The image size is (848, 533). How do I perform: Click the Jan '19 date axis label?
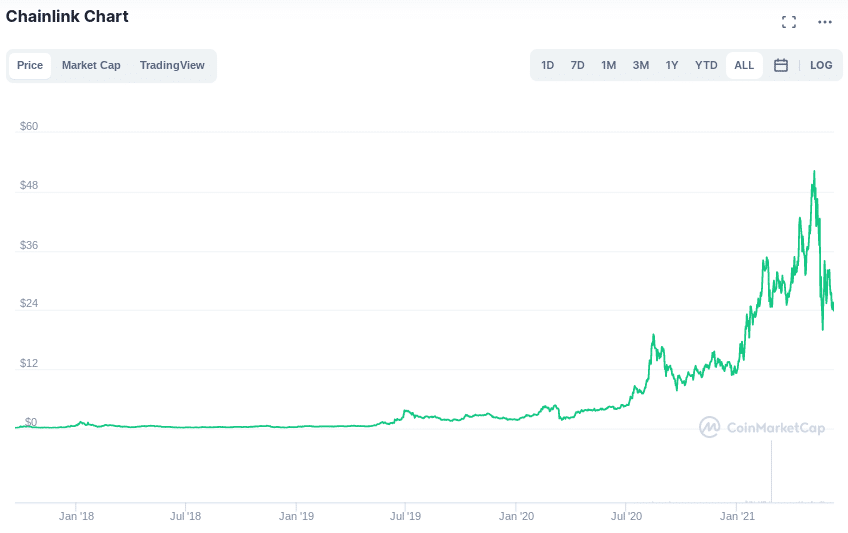[296, 516]
